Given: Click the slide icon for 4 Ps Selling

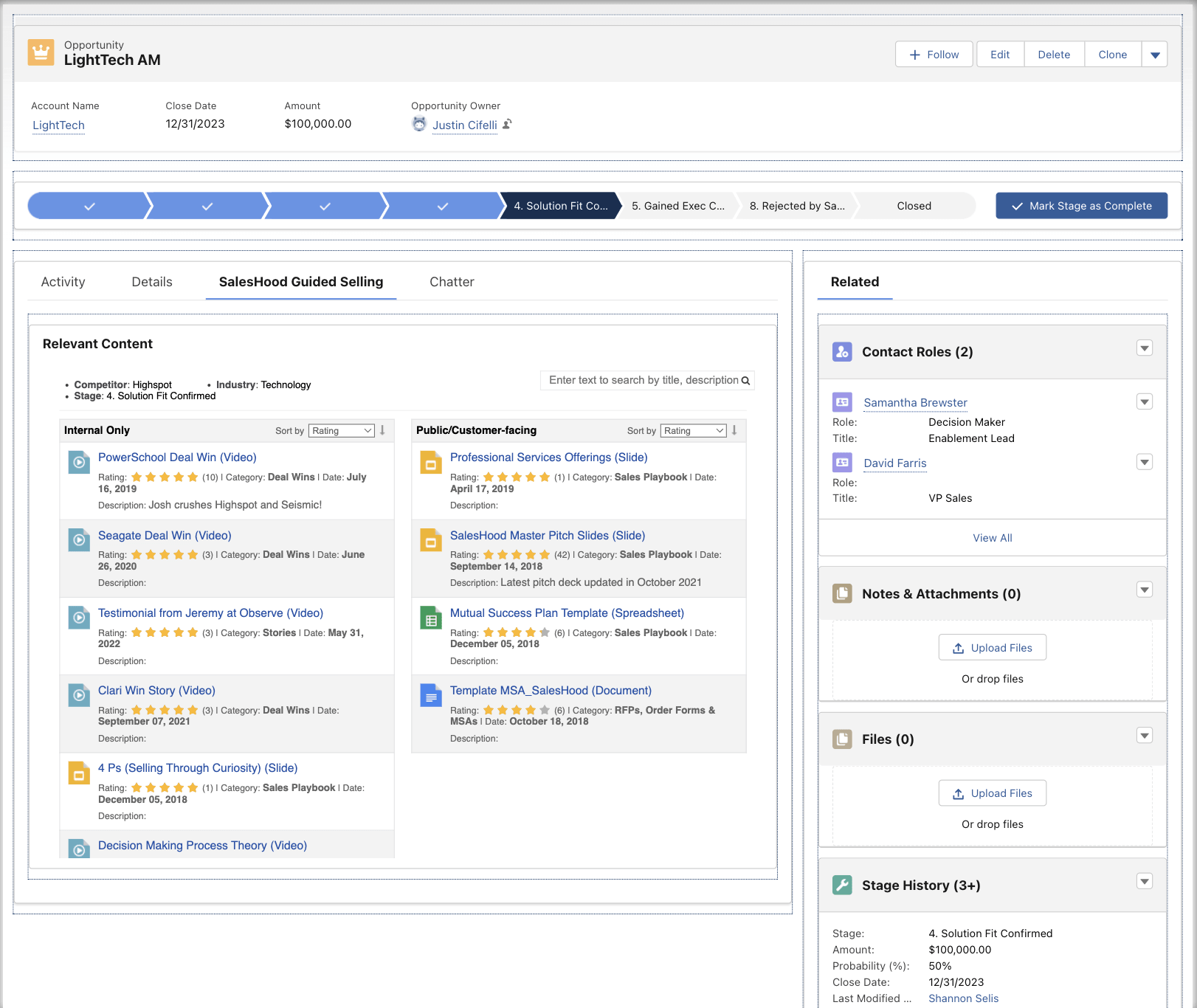Looking at the screenshot, I should point(79,773).
